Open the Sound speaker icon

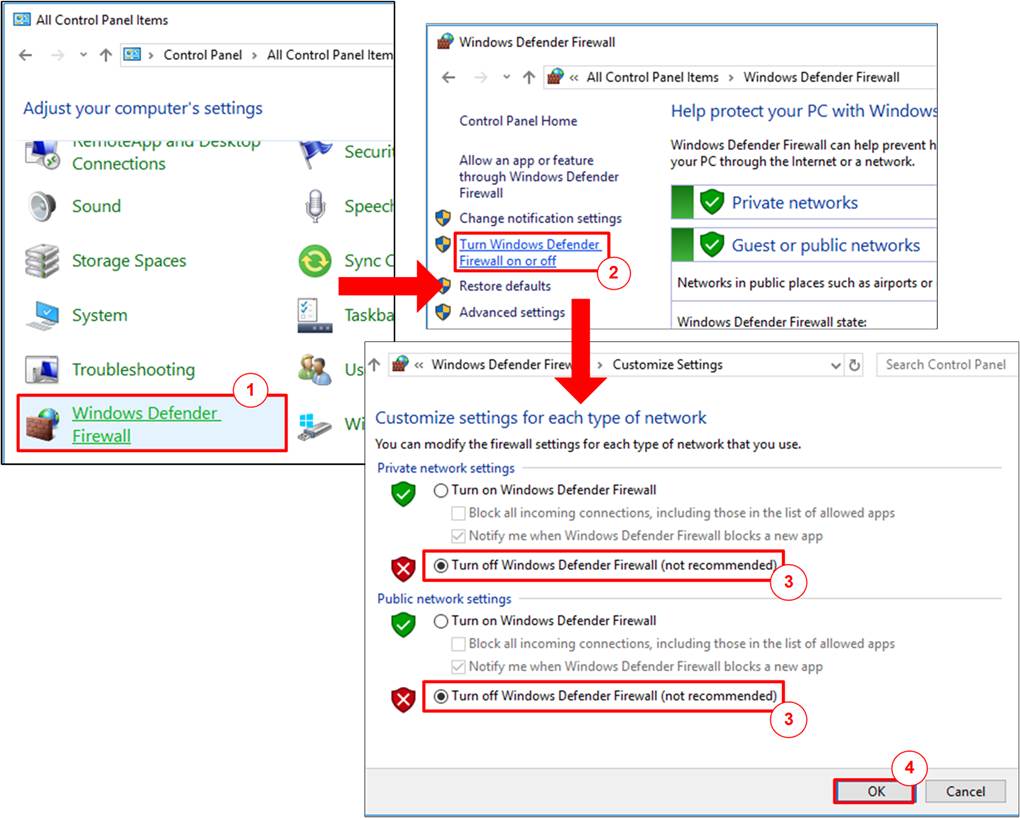43,206
